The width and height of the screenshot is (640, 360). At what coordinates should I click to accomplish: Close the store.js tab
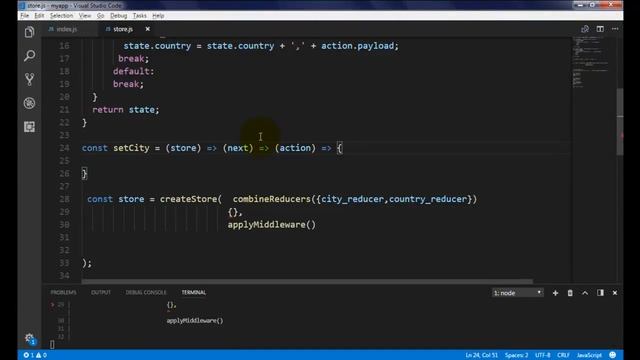coord(147,29)
